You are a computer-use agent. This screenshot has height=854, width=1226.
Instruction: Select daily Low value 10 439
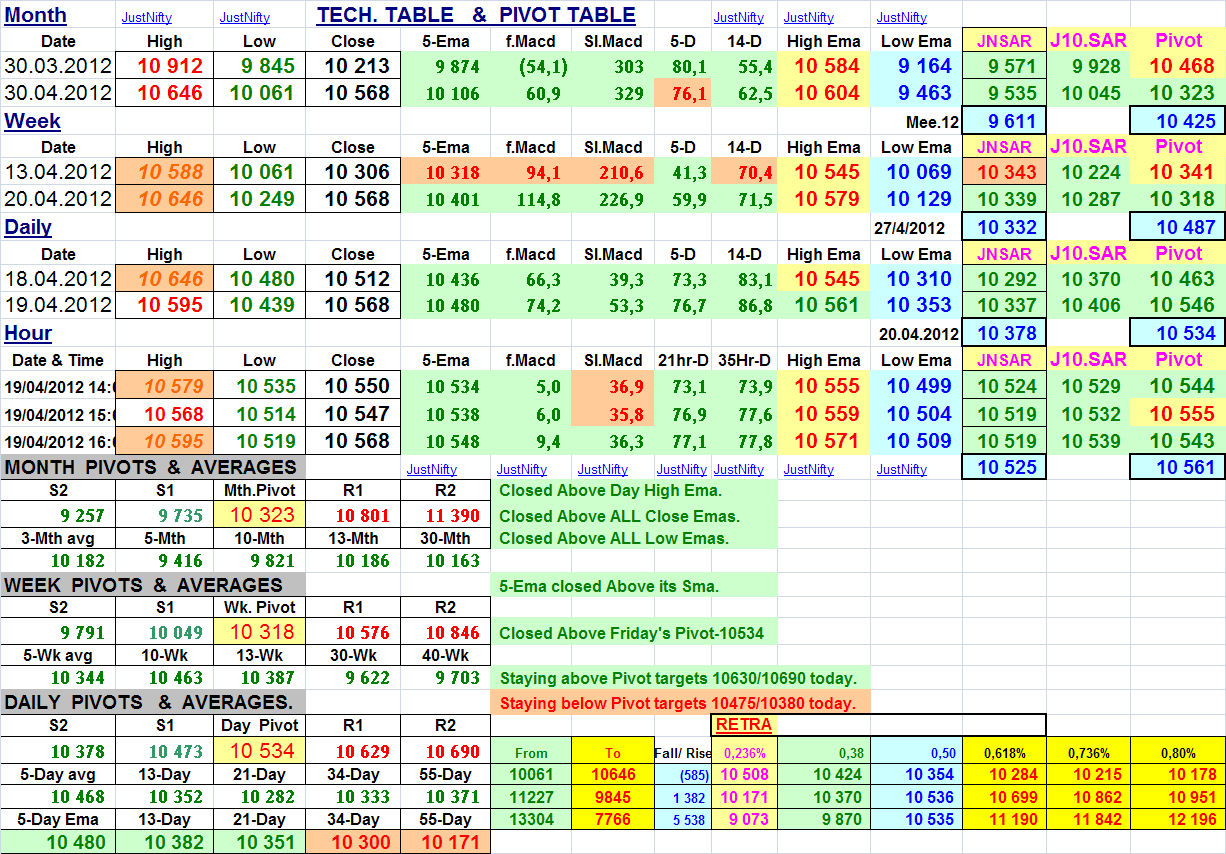point(258,304)
